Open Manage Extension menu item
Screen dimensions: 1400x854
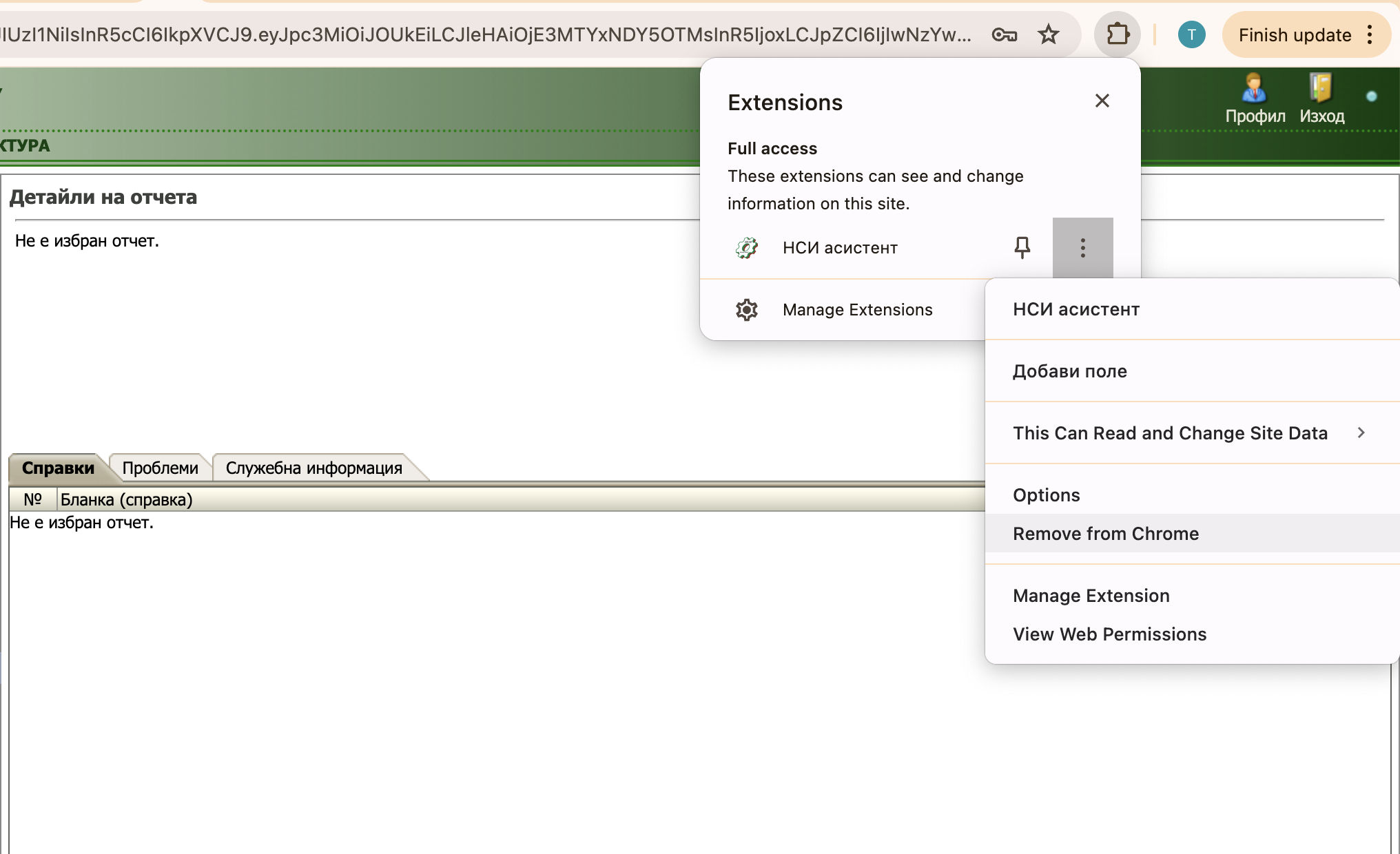pyautogui.click(x=1091, y=594)
